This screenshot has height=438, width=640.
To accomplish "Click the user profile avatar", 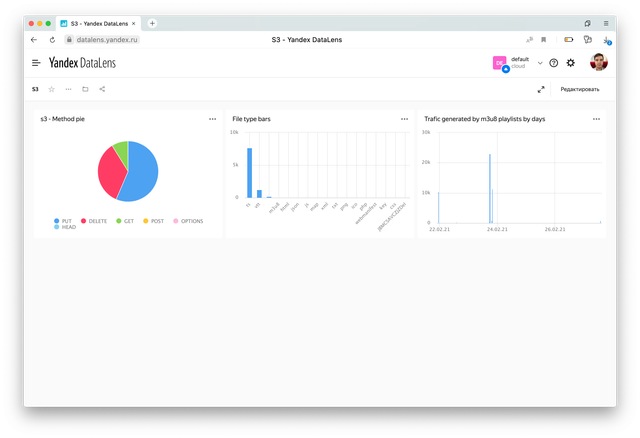I will tap(598, 62).
